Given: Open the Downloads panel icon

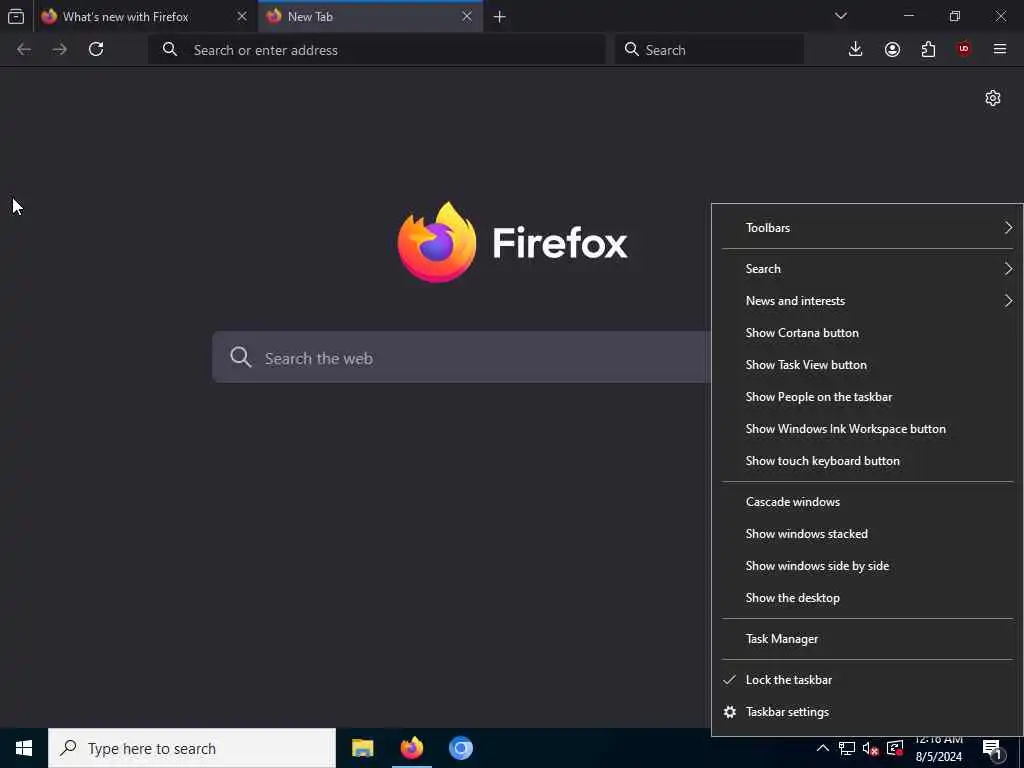Looking at the screenshot, I should click(856, 49).
